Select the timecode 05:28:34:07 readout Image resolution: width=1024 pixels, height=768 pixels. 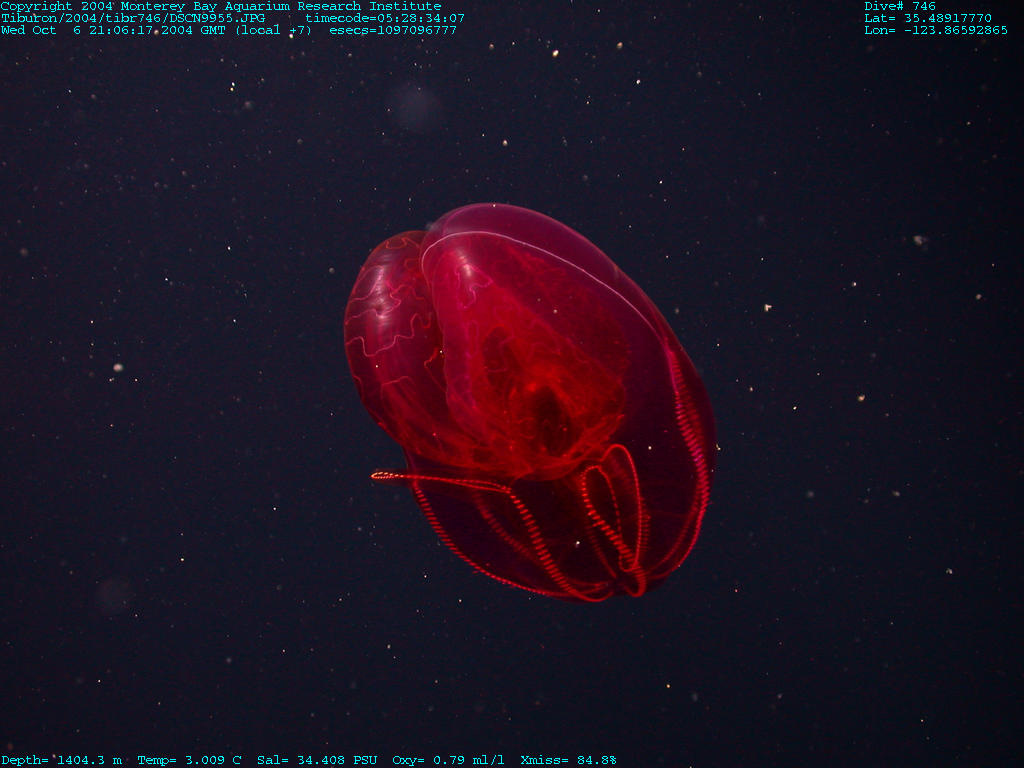(x=385, y=18)
